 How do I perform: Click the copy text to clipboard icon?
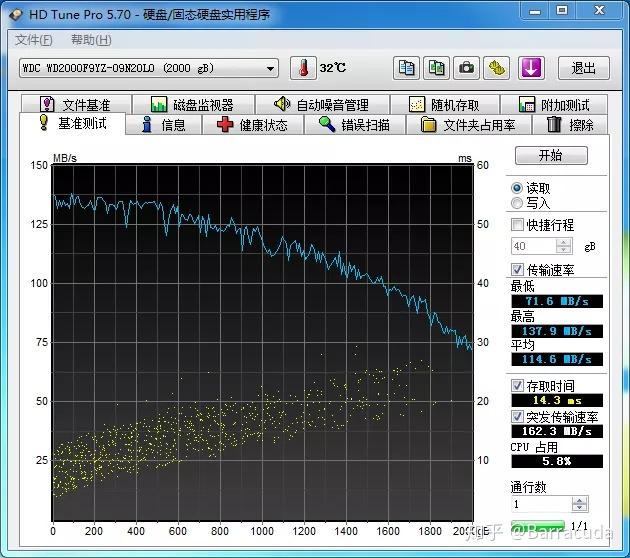coord(407,68)
